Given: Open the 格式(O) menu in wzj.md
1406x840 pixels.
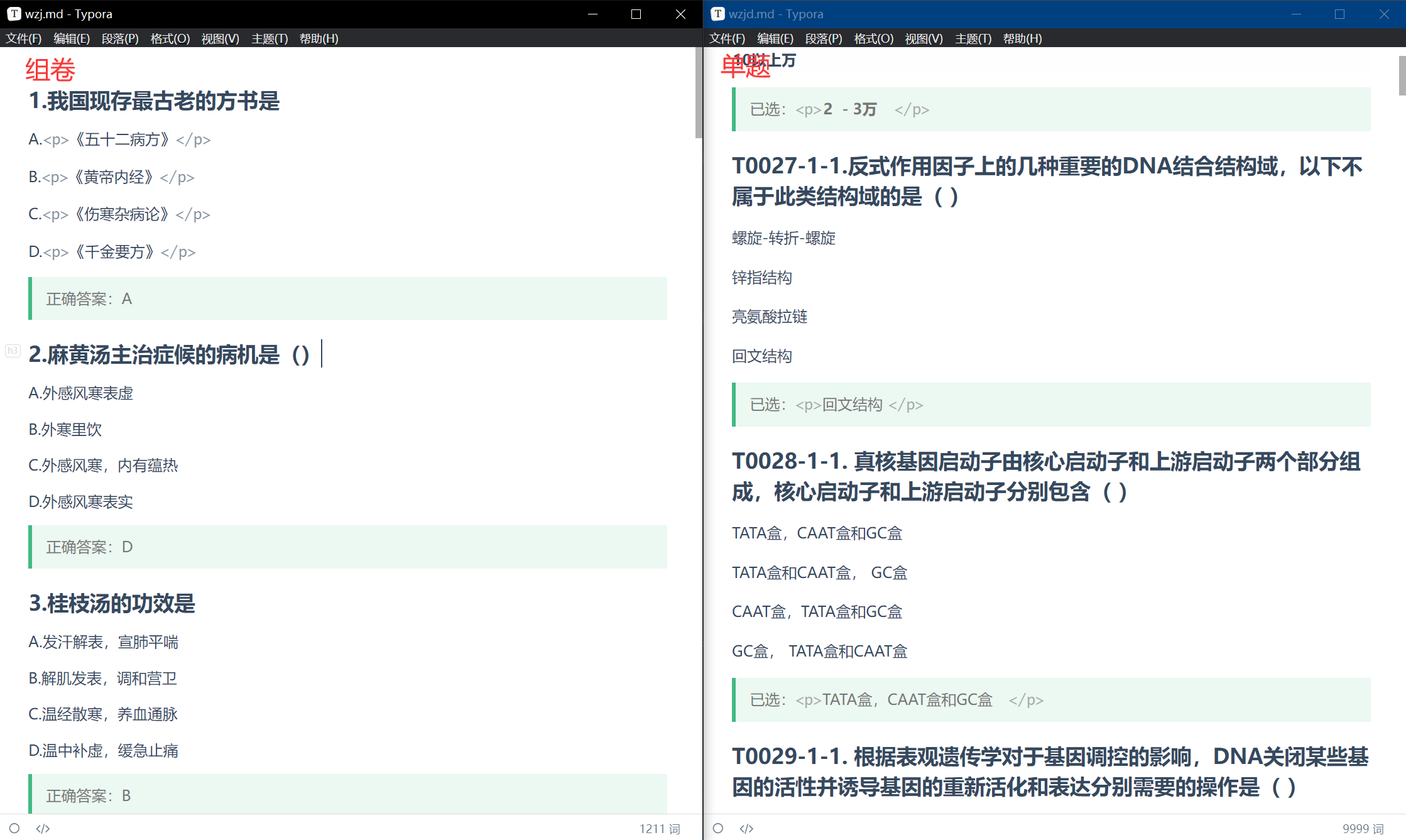Looking at the screenshot, I should point(170,38).
